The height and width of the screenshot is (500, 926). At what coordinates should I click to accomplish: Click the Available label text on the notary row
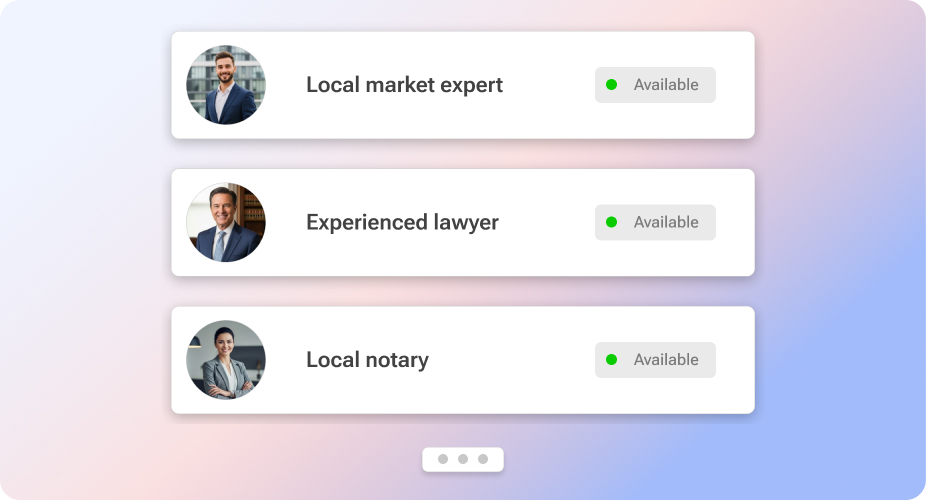666,360
